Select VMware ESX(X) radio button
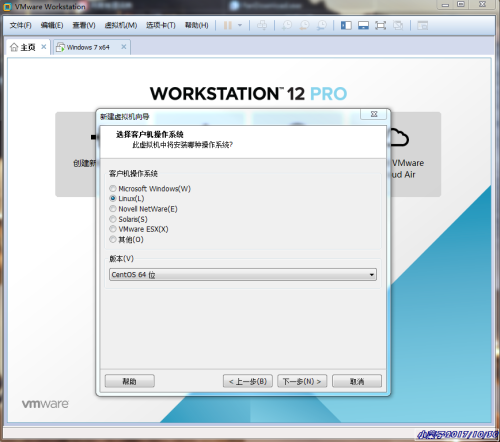The width and height of the screenshot is (500, 442). [x=113, y=229]
